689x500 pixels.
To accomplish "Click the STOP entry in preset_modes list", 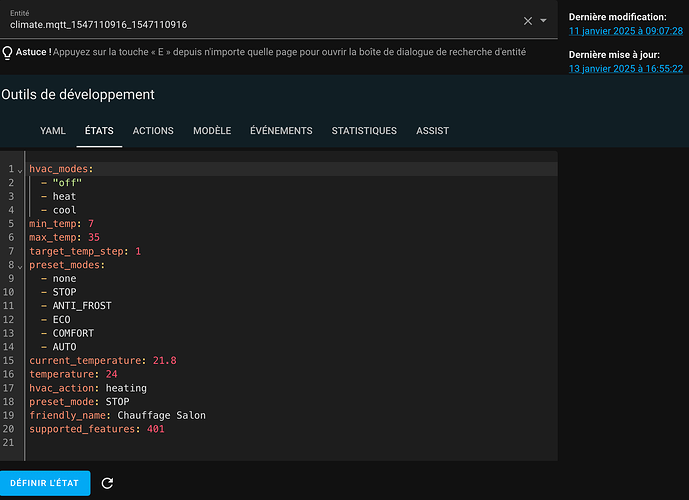I will pyautogui.click(x=64, y=292).
